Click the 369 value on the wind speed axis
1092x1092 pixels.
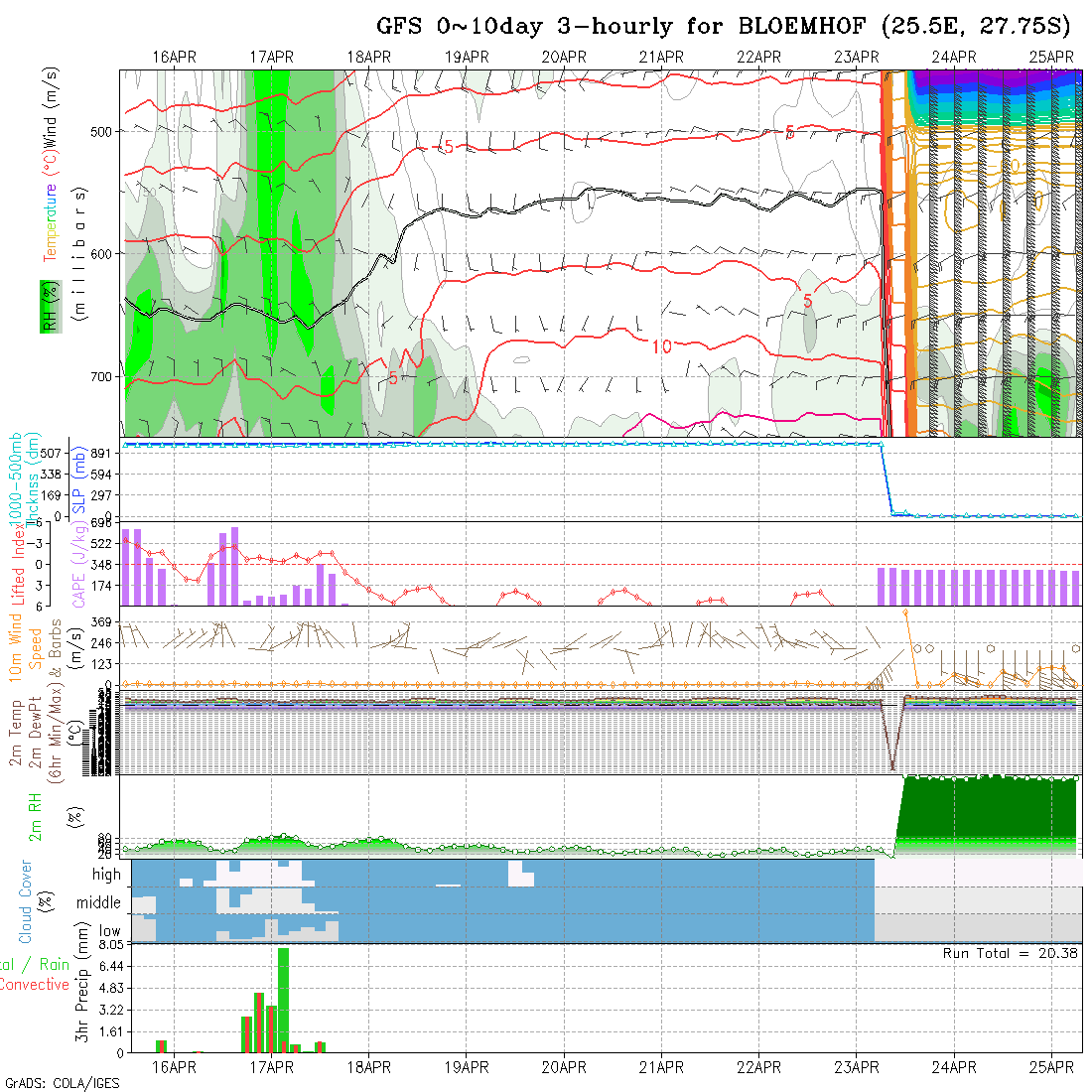pos(101,622)
